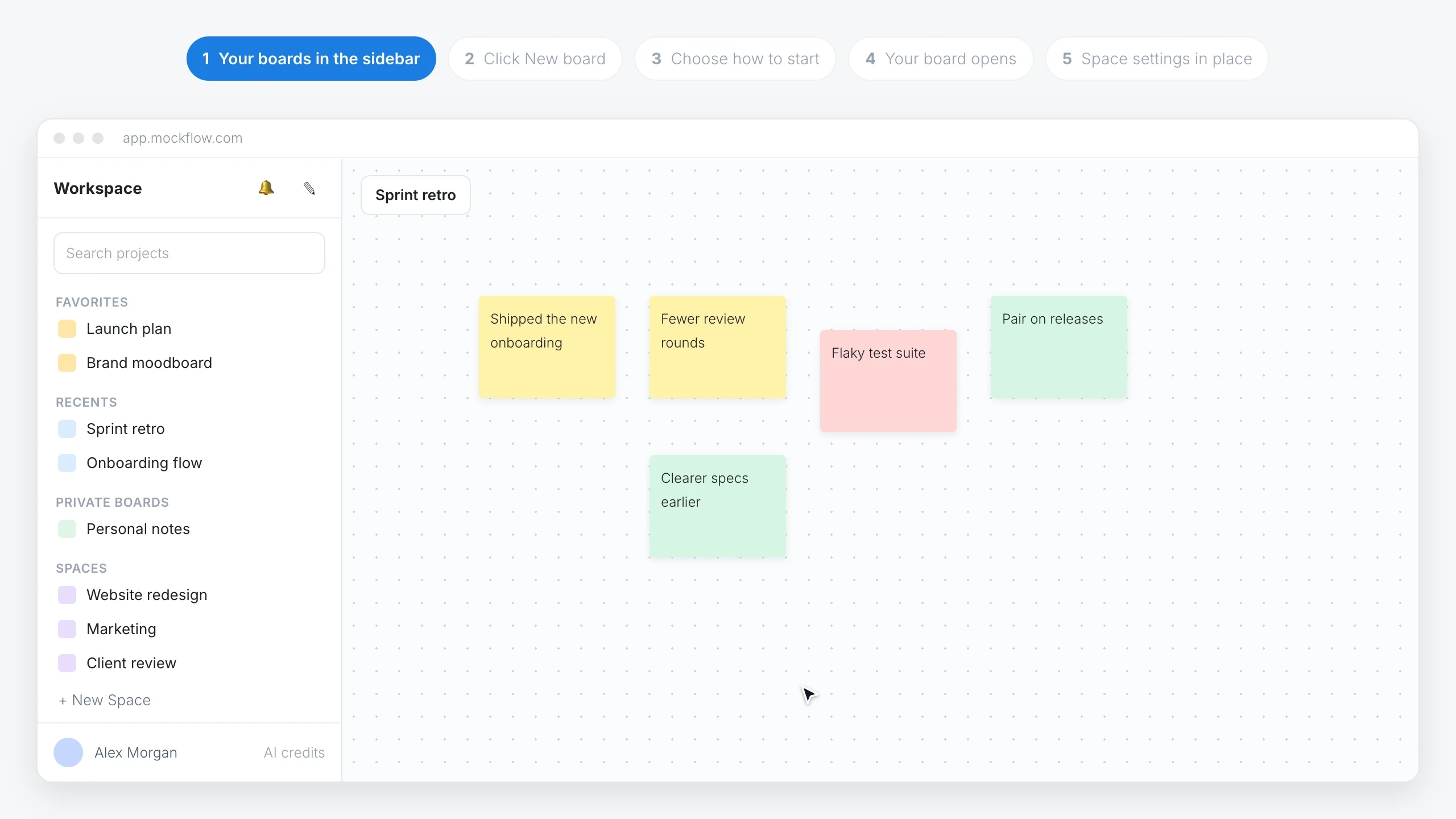Image resolution: width=1456 pixels, height=819 pixels.
Task: Click the Launch plan board color icon
Action: click(x=67, y=329)
